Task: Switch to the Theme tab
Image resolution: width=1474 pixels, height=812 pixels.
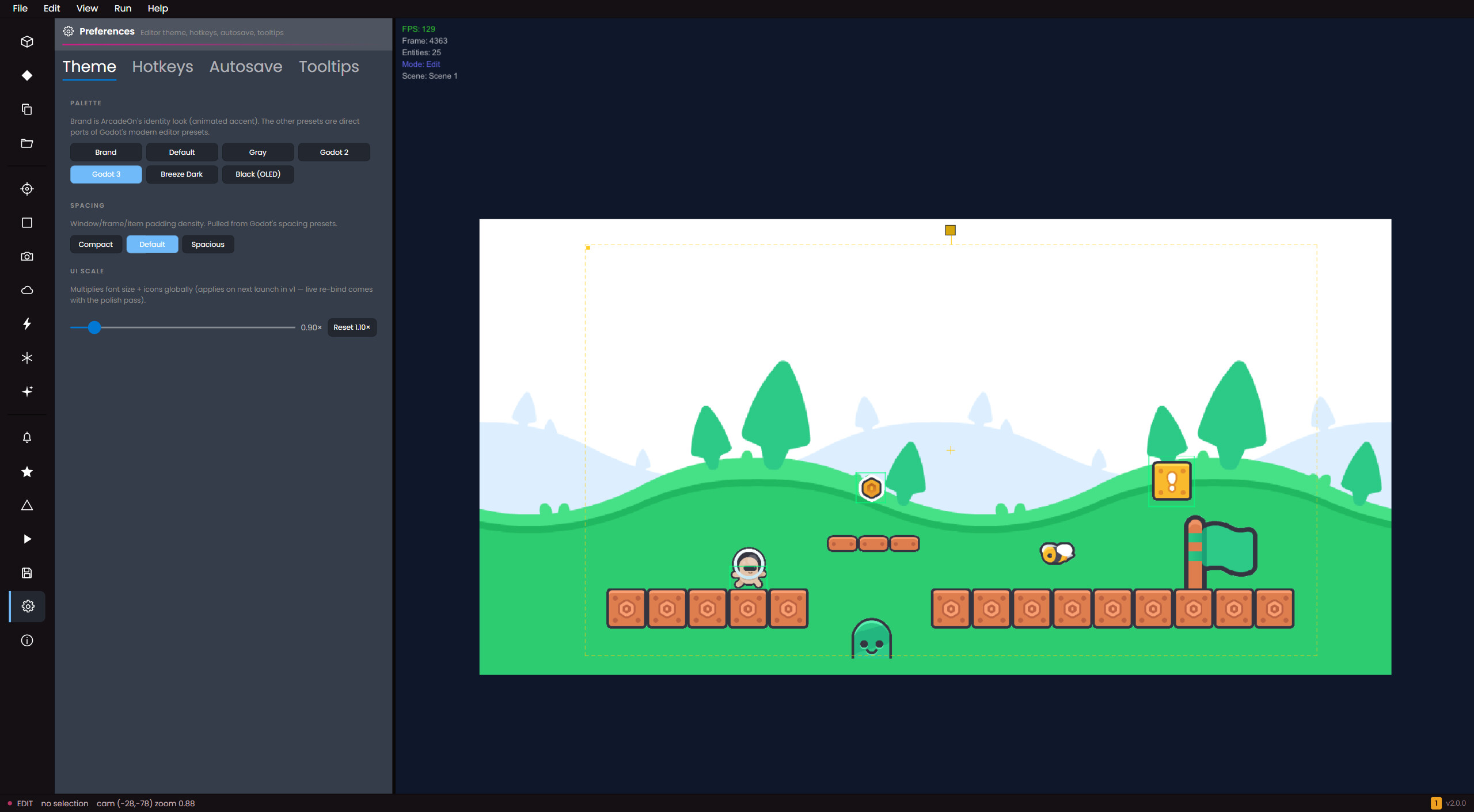Action: pyautogui.click(x=89, y=67)
